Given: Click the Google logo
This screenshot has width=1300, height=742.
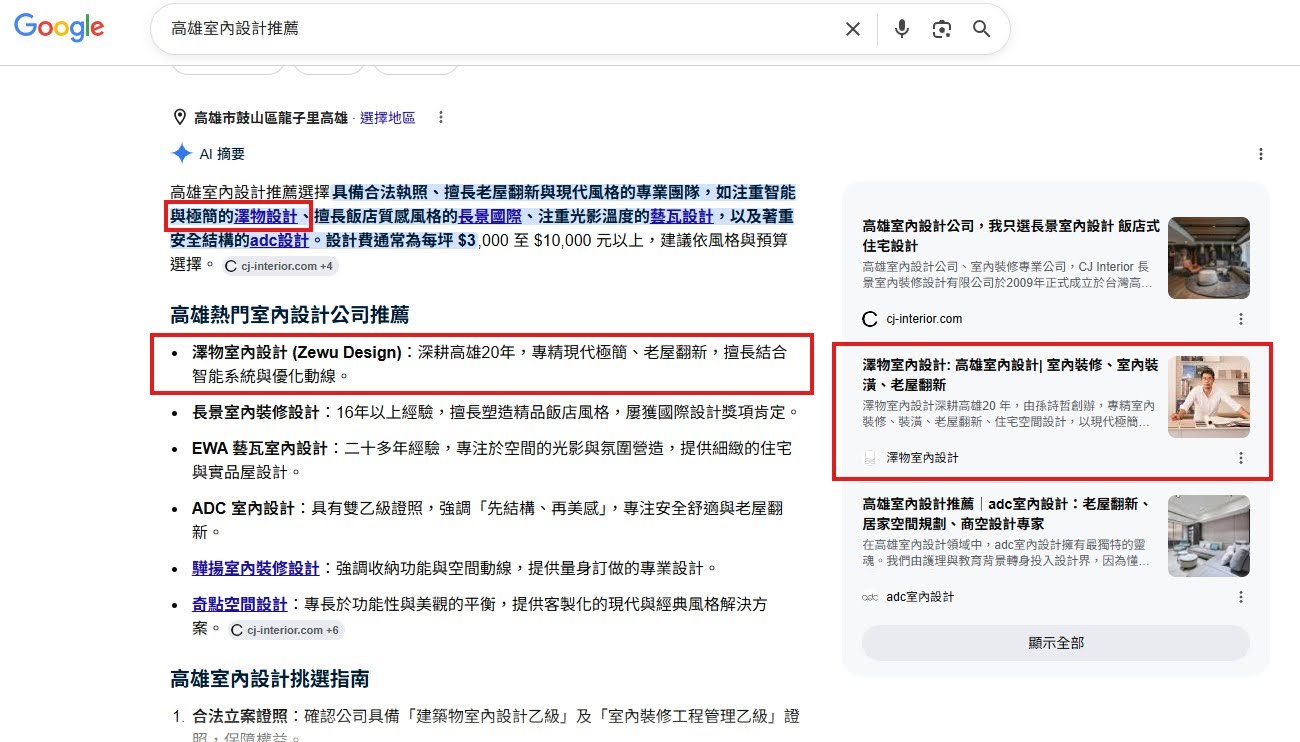Looking at the screenshot, I should click(59, 28).
